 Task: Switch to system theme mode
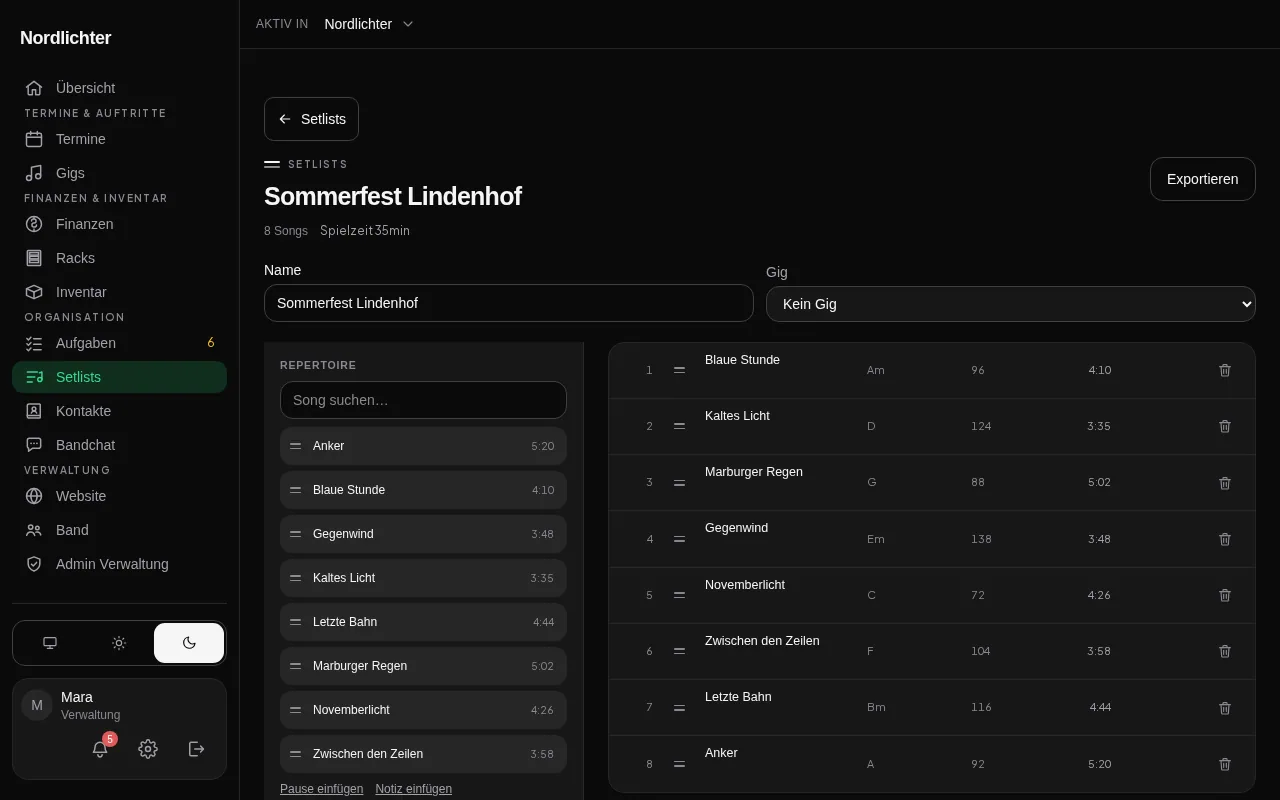tap(50, 643)
